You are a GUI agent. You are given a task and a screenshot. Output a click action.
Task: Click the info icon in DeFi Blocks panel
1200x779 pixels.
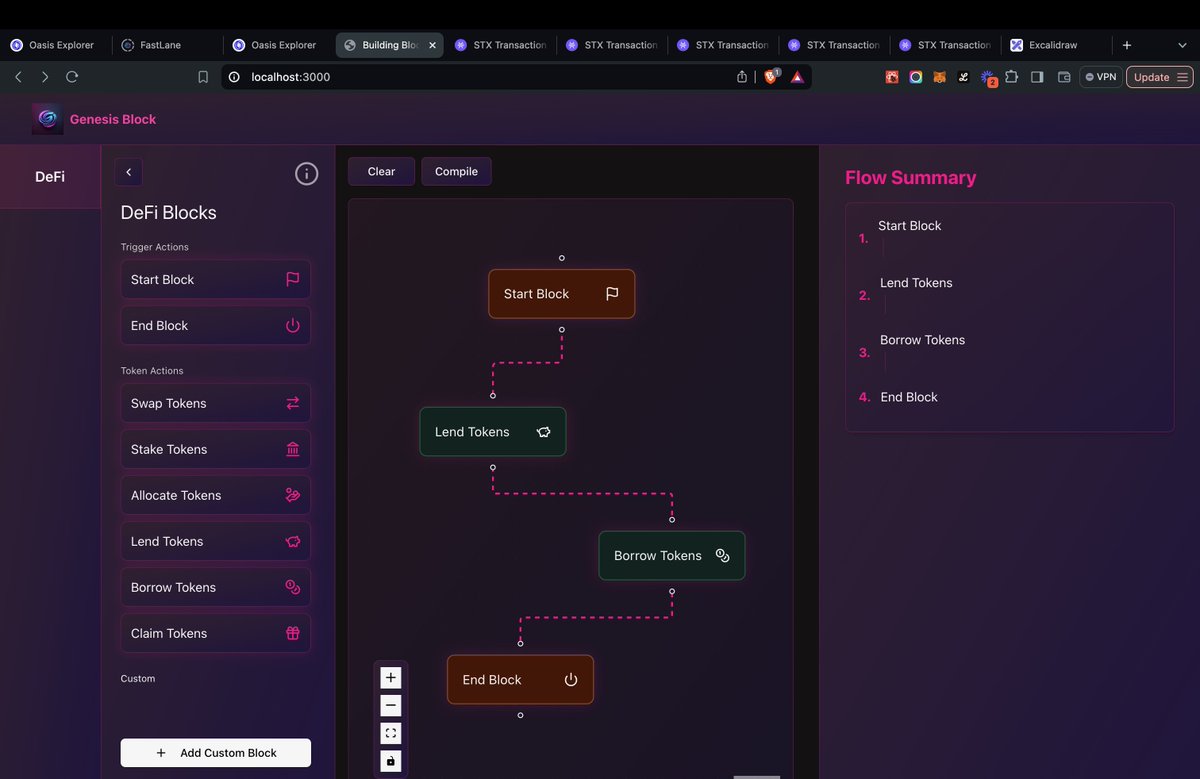(307, 174)
